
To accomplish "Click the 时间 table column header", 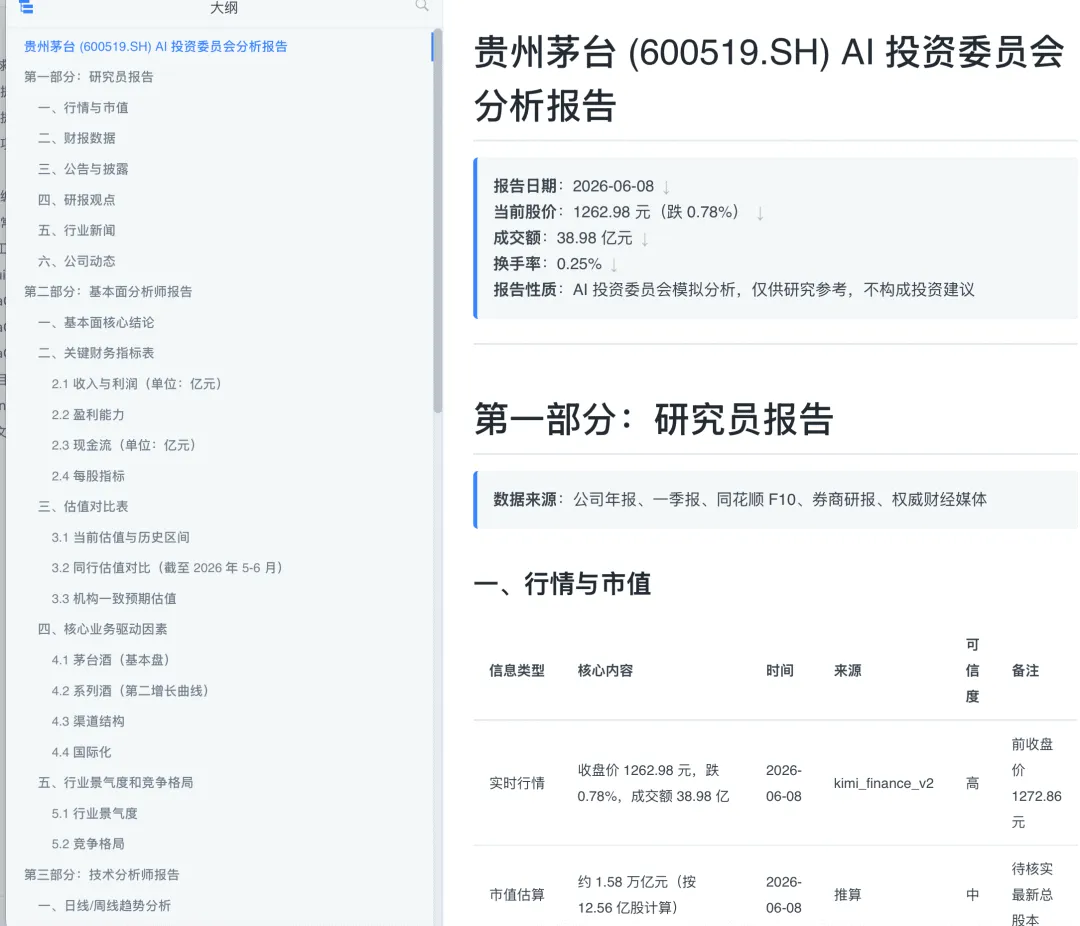I will point(780,670).
